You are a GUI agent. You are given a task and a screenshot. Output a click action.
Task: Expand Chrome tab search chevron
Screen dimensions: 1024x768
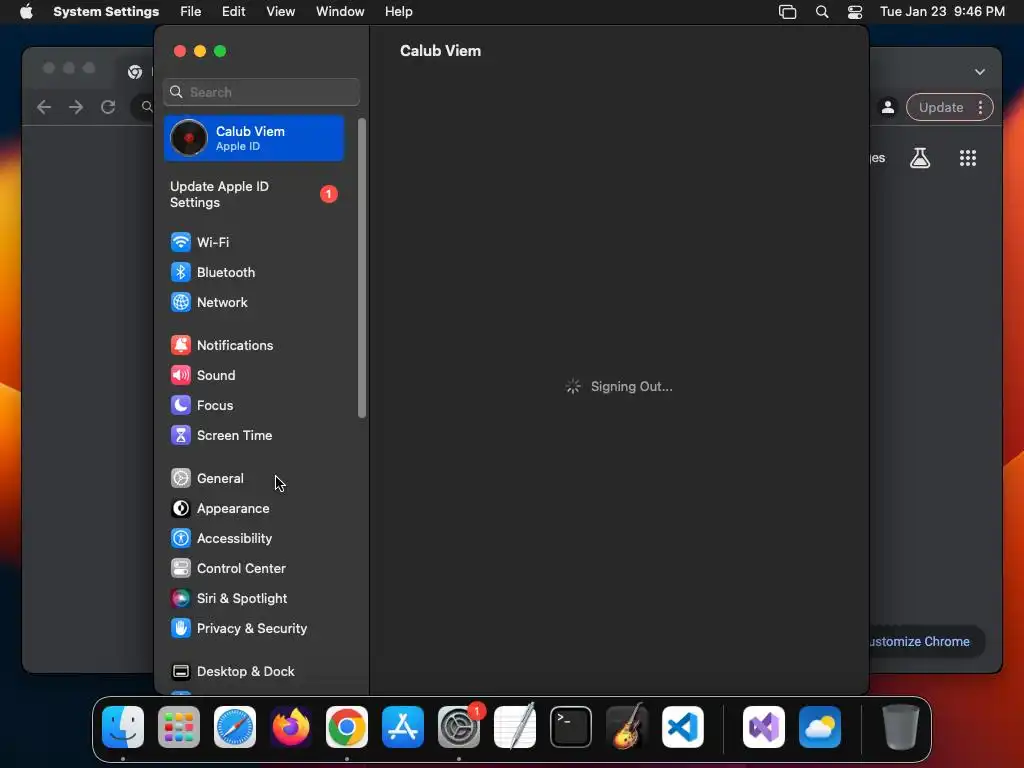(x=980, y=72)
